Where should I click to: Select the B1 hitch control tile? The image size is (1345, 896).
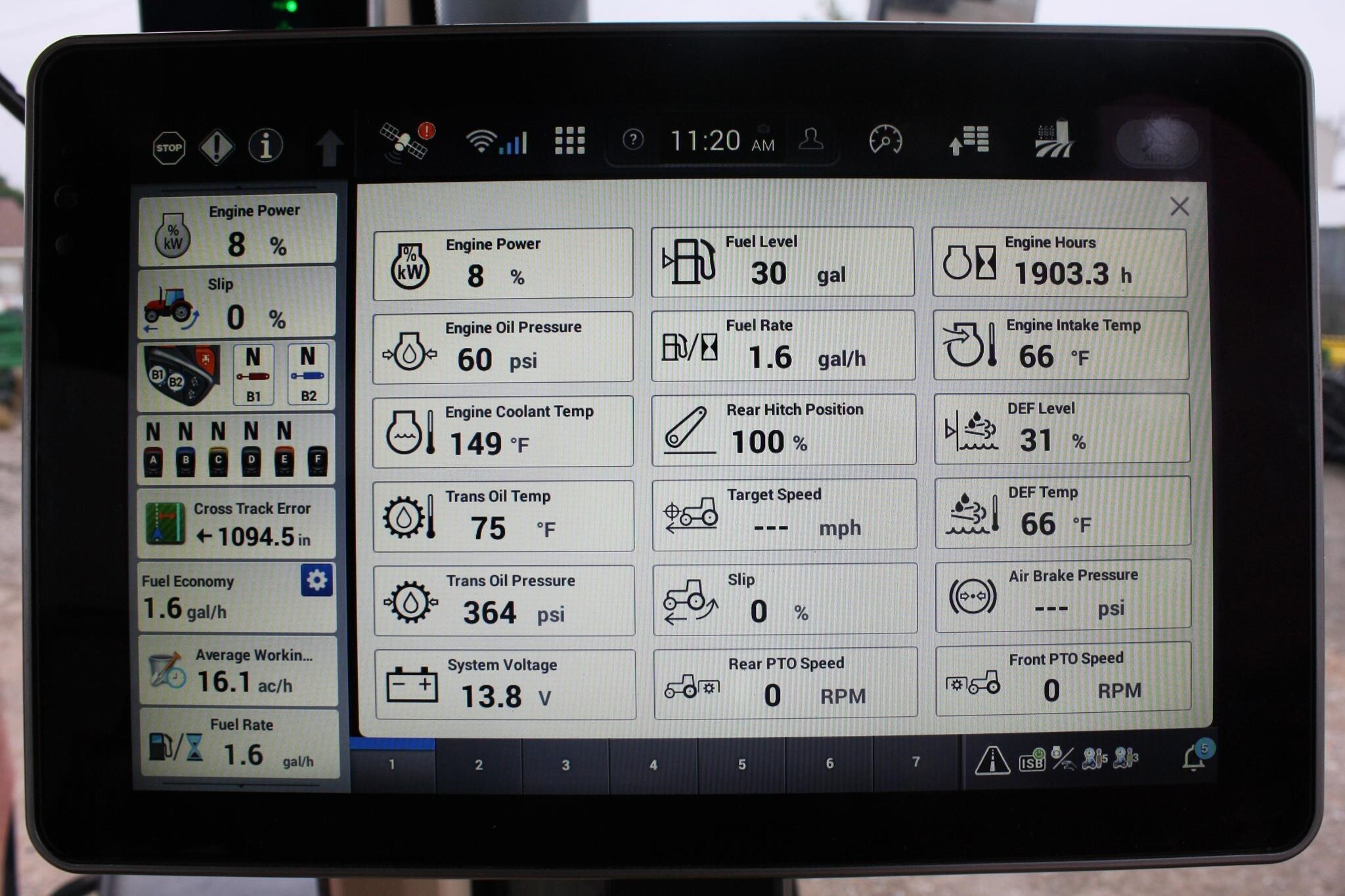coord(254,374)
